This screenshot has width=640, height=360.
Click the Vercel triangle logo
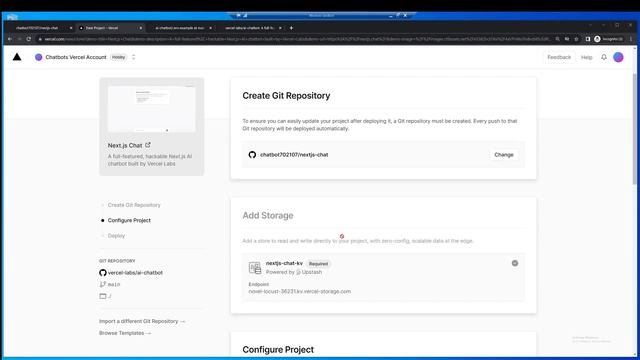pos(17,57)
